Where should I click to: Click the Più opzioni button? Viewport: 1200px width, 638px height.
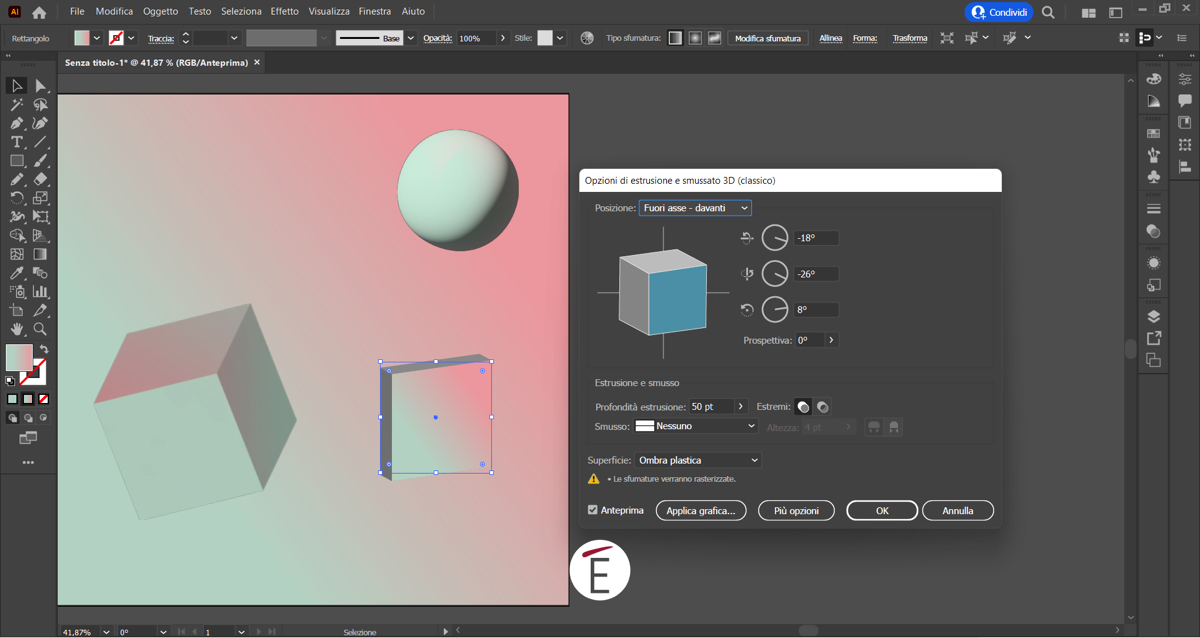coord(796,511)
